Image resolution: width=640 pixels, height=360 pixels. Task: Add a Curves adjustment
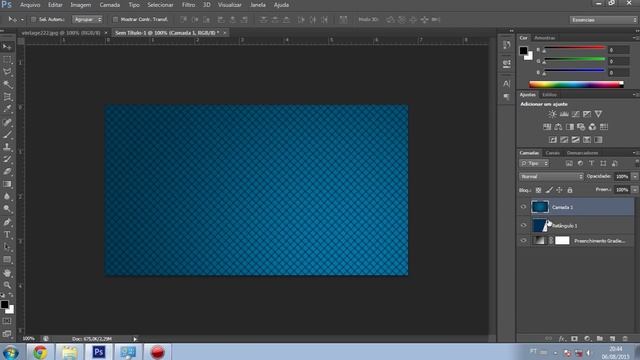[x=576, y=114]
